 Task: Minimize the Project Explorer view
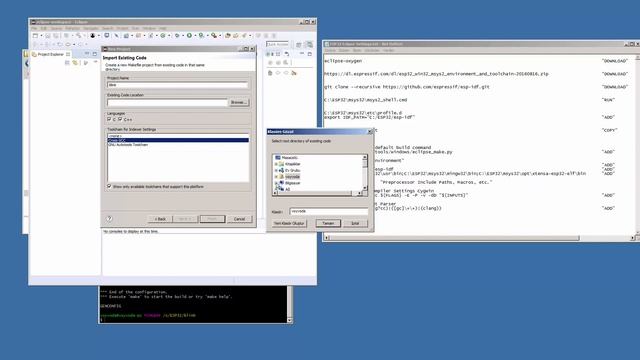pyautogui.click(x=87, y=53)
